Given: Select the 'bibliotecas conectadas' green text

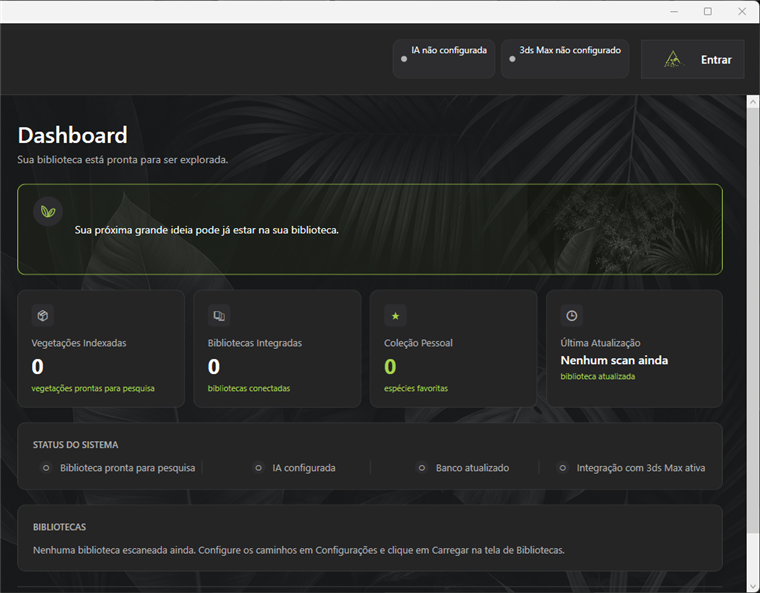Looking at the screenshot, I should [249, 388].
